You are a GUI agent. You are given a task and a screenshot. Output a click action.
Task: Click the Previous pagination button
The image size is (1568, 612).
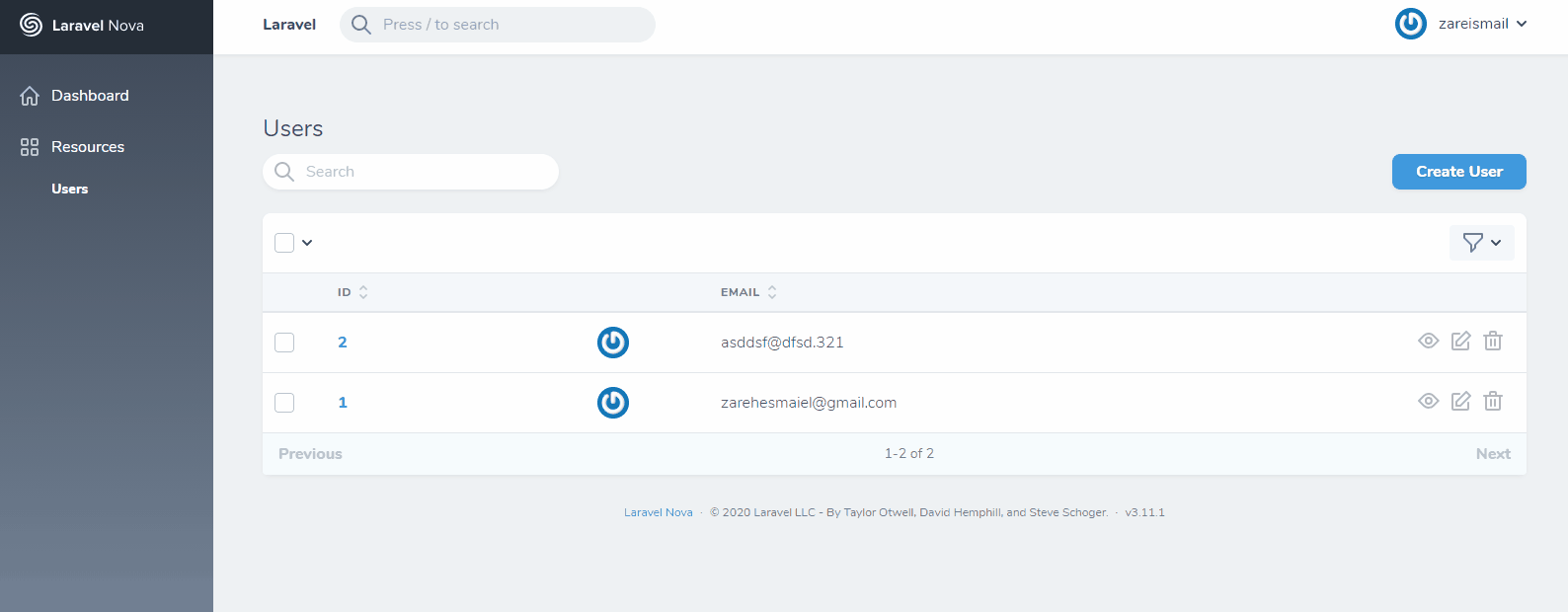310,454
